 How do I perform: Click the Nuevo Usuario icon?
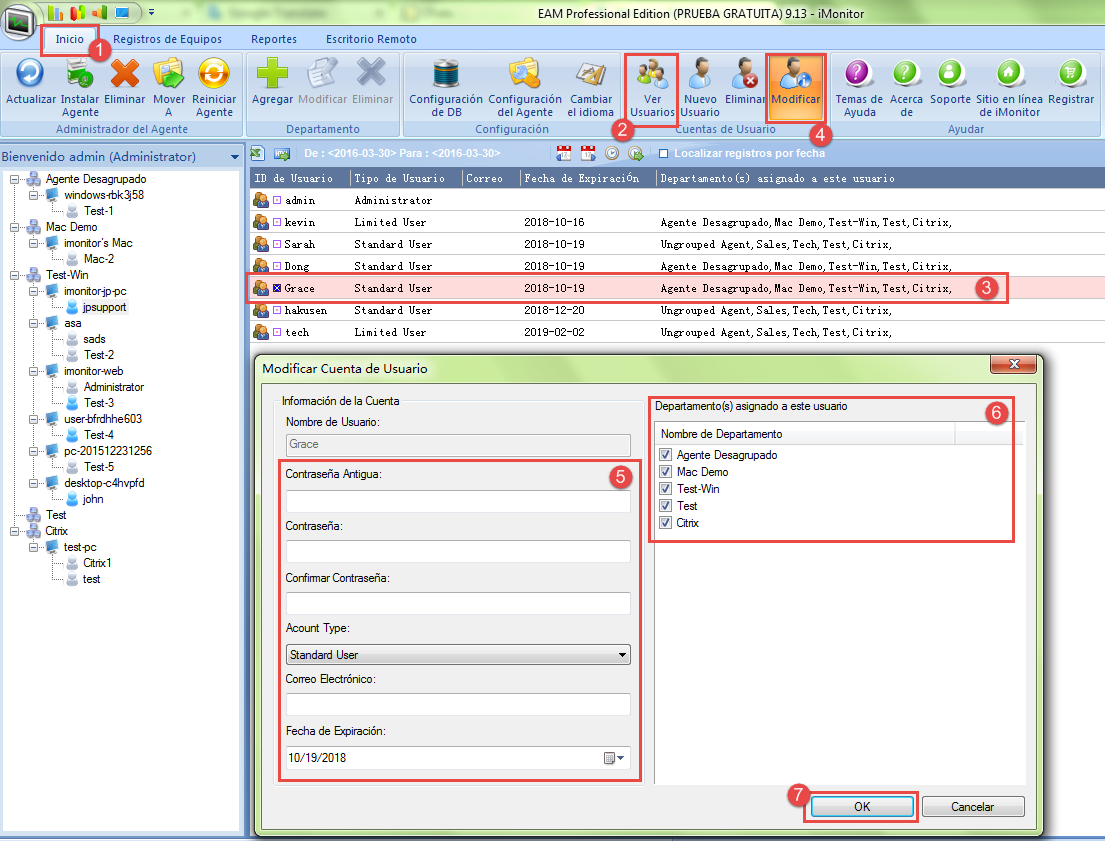[x=700, y=73]
